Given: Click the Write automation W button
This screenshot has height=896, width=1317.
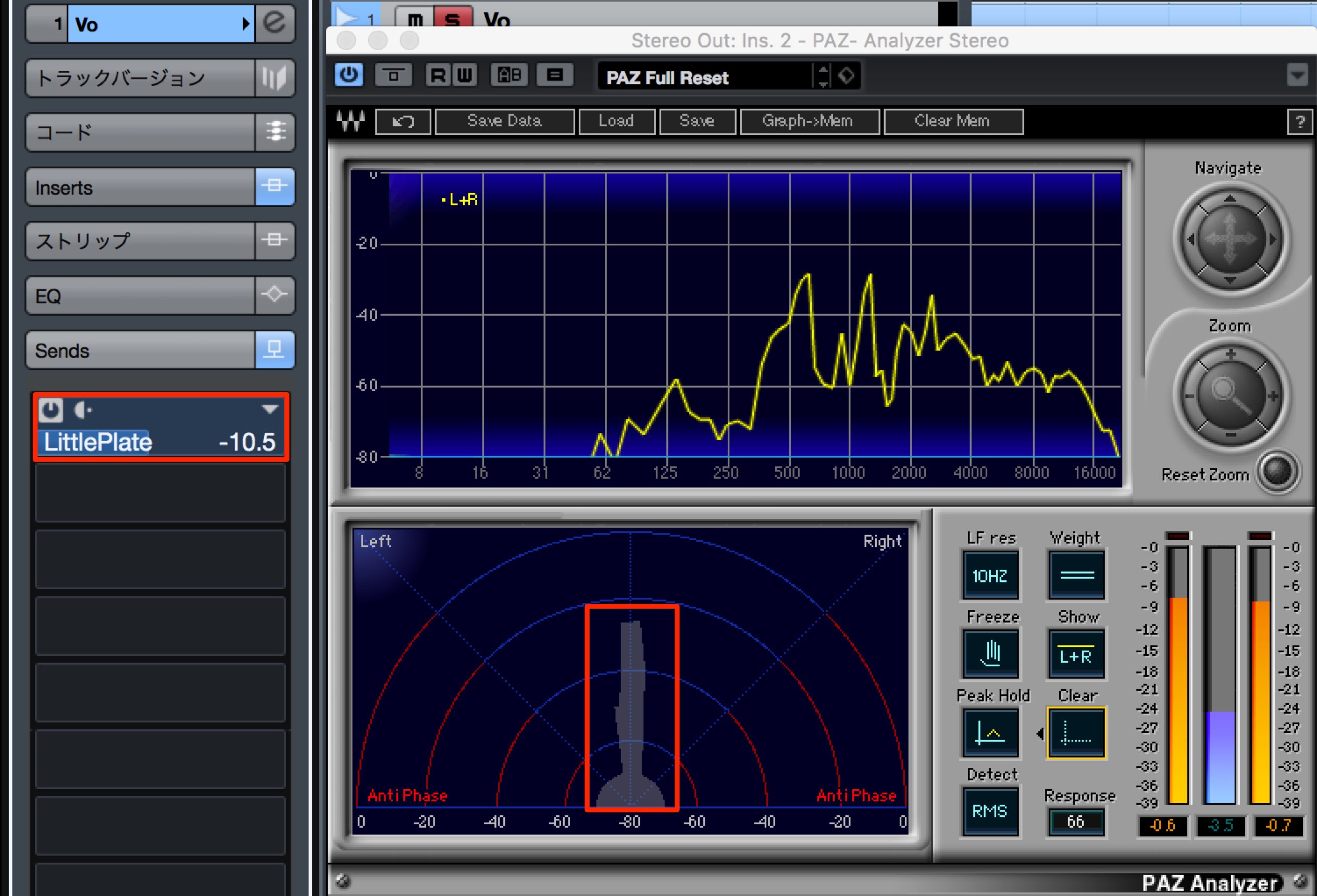Looking at the screenshot, I should [464, 75].
